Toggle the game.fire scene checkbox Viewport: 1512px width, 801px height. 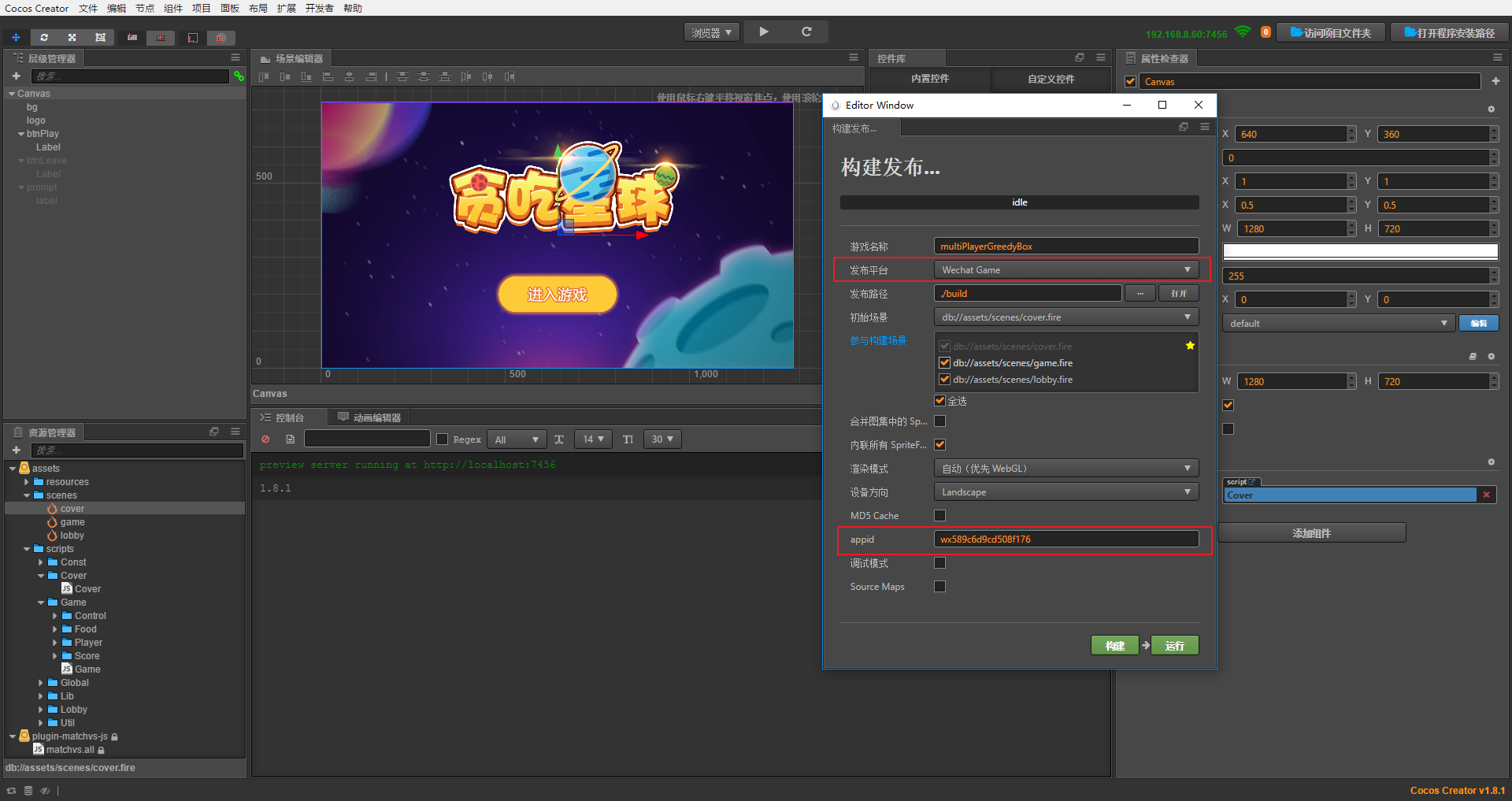(x=944, y=362)
